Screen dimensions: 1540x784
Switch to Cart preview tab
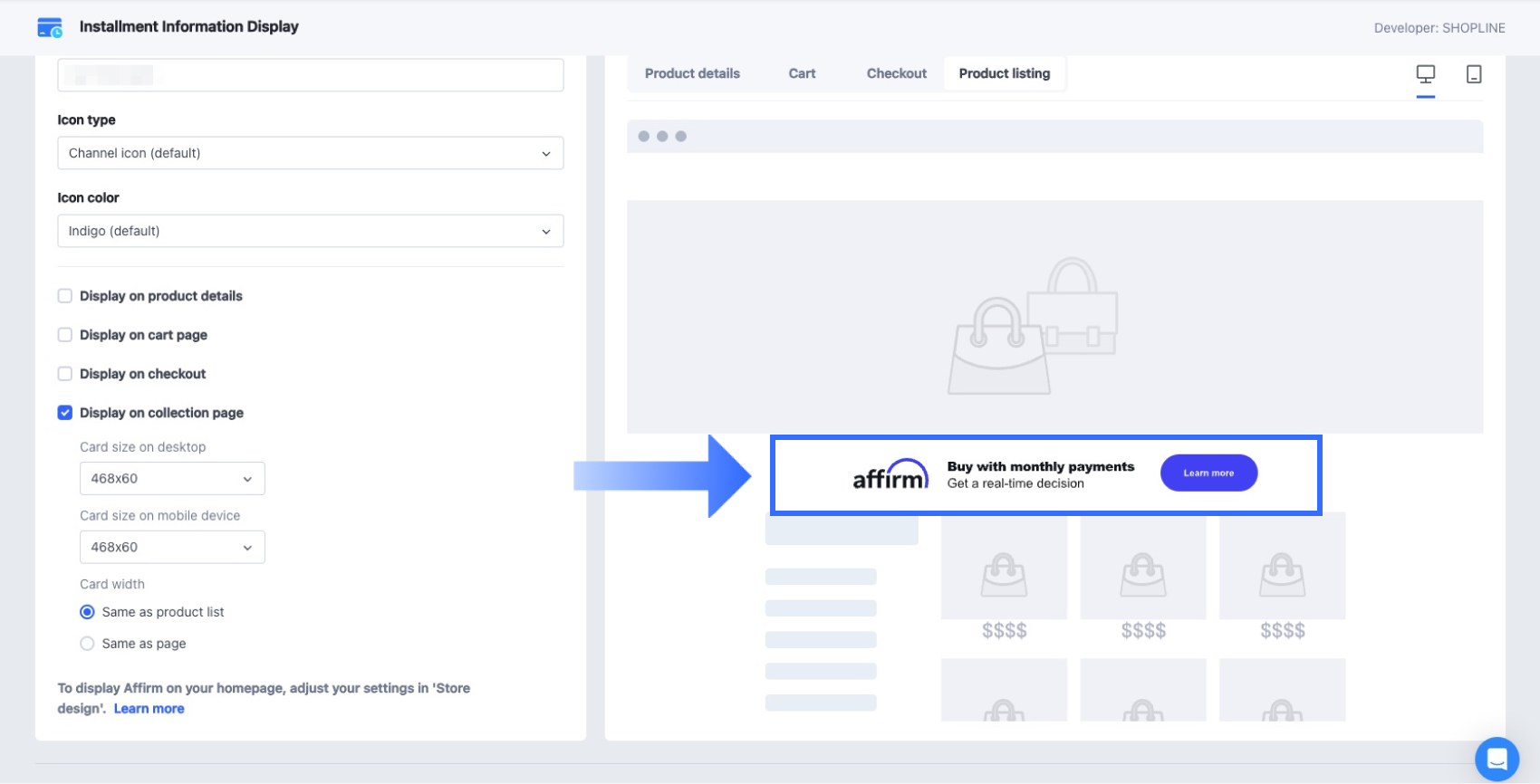click(802, 73)
